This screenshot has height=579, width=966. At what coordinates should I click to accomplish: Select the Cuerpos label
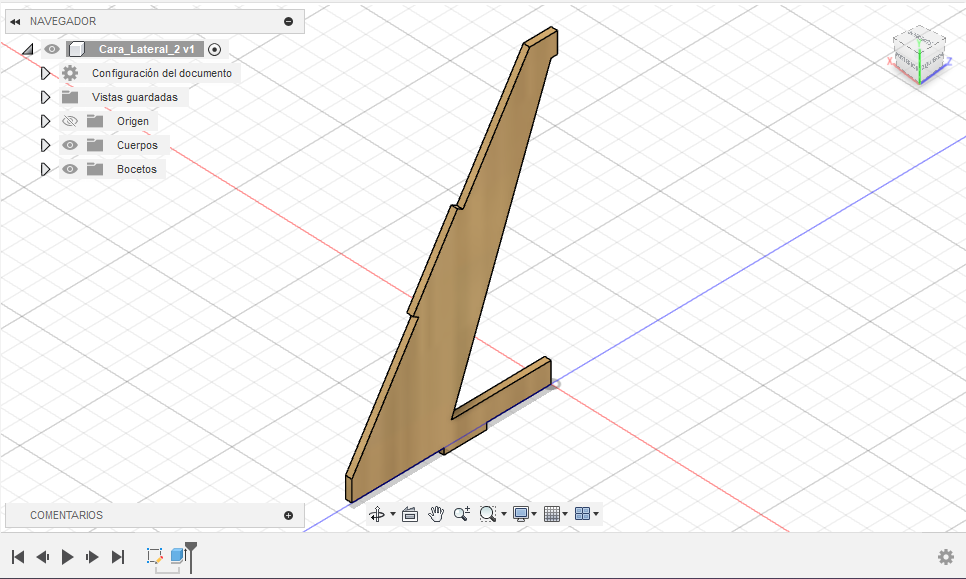[137, 145]
